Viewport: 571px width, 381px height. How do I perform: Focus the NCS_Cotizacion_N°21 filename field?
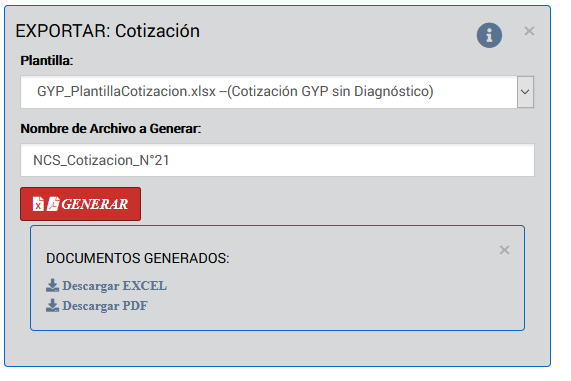click(x=277, y=160)
